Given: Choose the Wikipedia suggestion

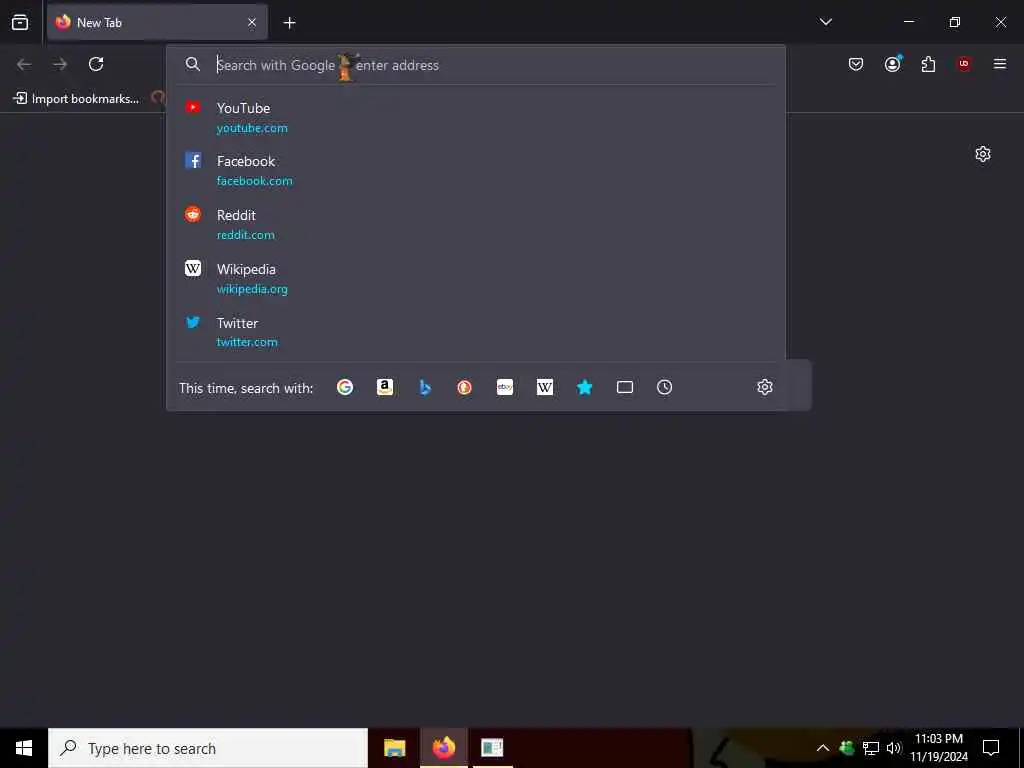Looking at the screenshot, I should coord(476,278).
